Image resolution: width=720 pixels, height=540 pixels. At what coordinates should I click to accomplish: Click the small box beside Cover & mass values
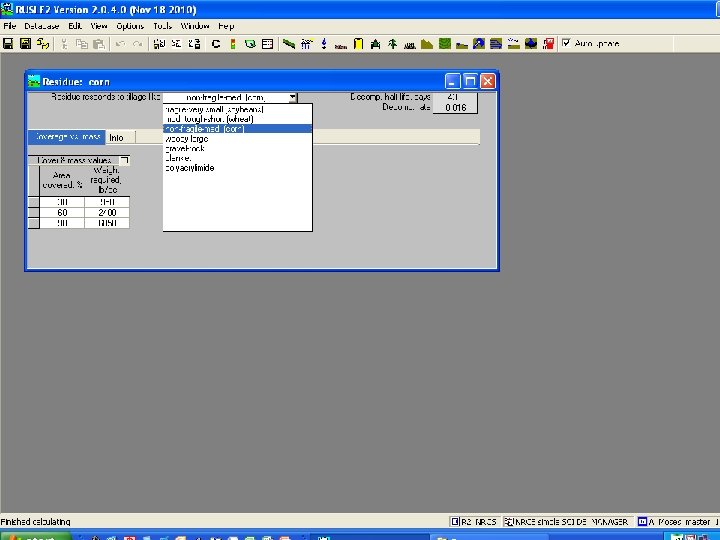tap(124, 160)
